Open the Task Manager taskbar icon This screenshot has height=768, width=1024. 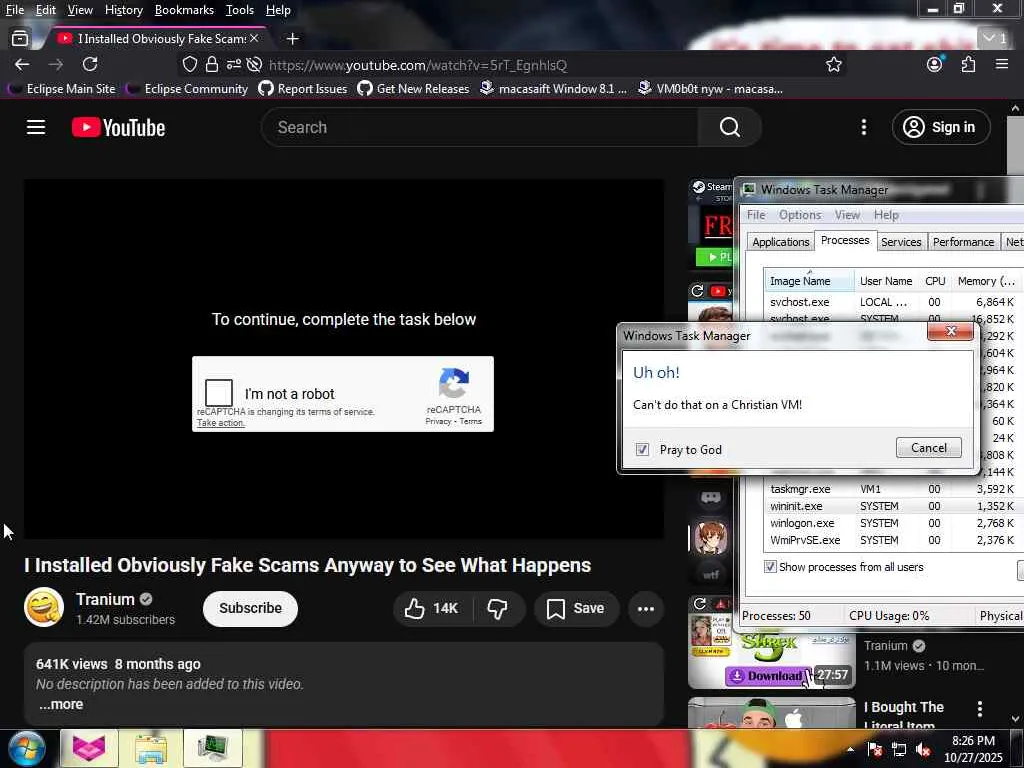[x=212, y=748]
